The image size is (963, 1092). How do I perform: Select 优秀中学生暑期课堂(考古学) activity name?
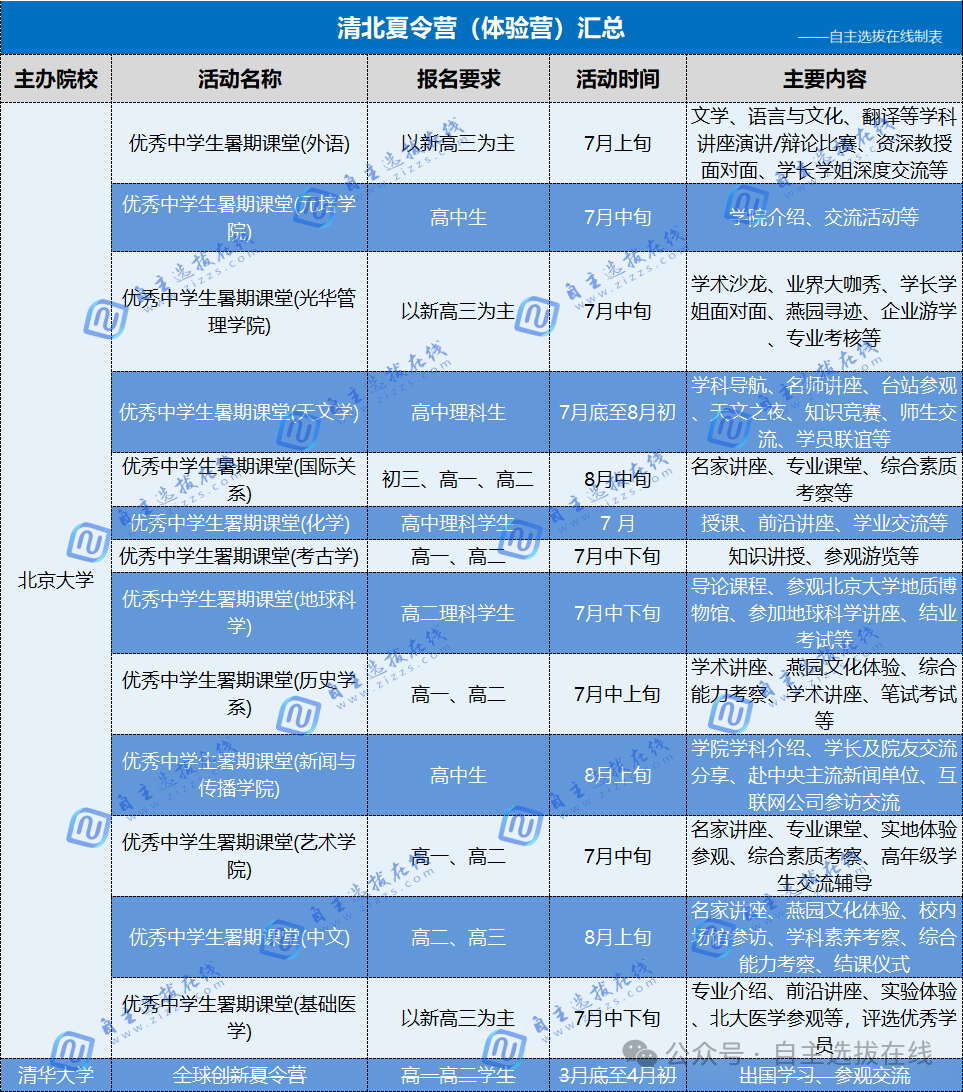click(x=240, y=556)
